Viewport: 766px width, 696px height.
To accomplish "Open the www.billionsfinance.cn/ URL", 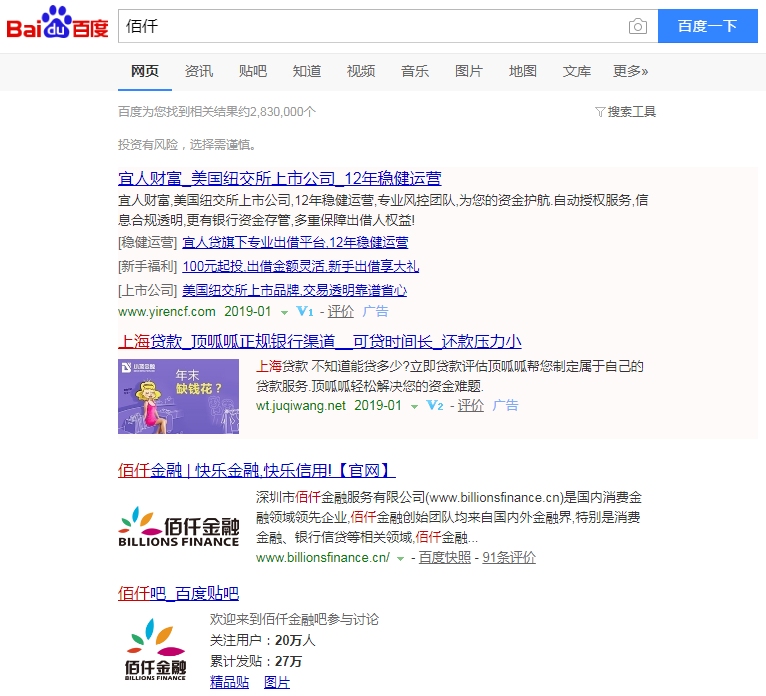I will point(323,558).
